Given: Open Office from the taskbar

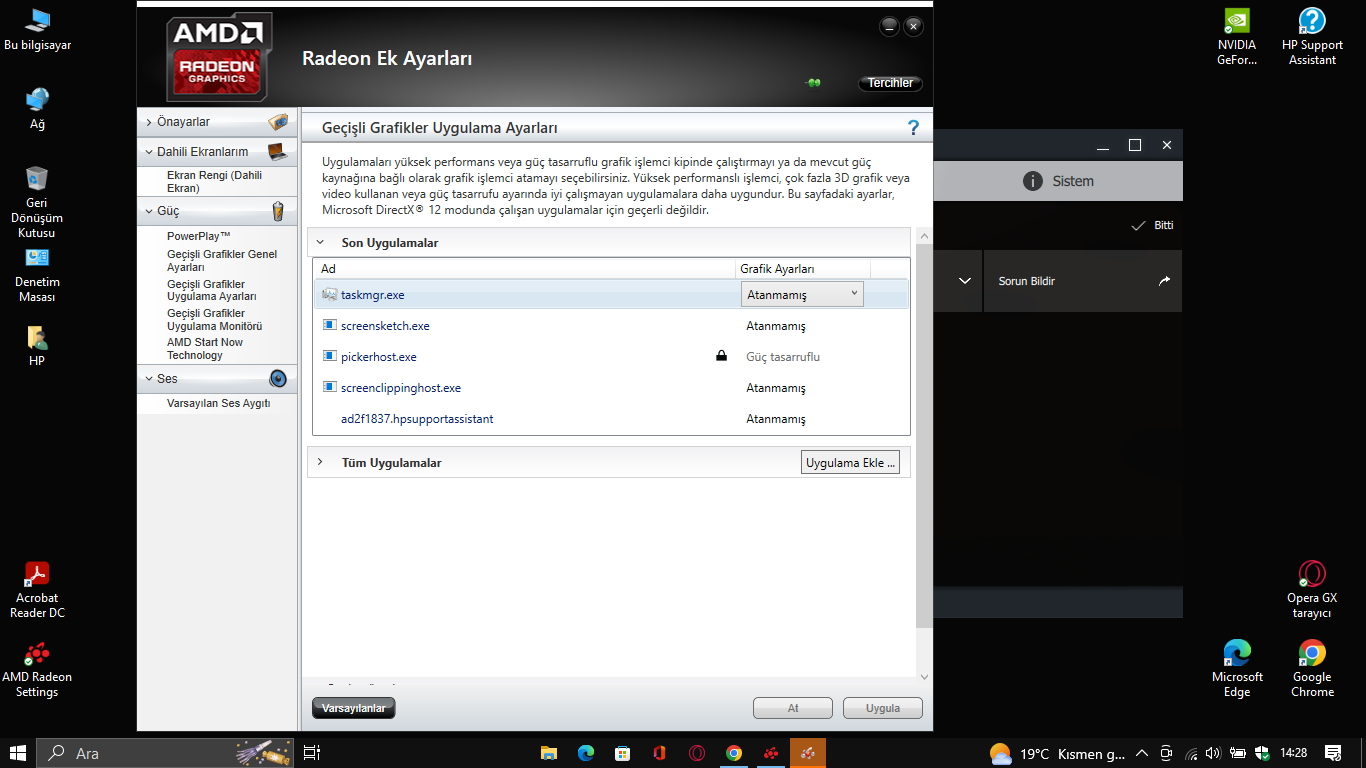Looking at the screenshot, I should pos(659,753).
